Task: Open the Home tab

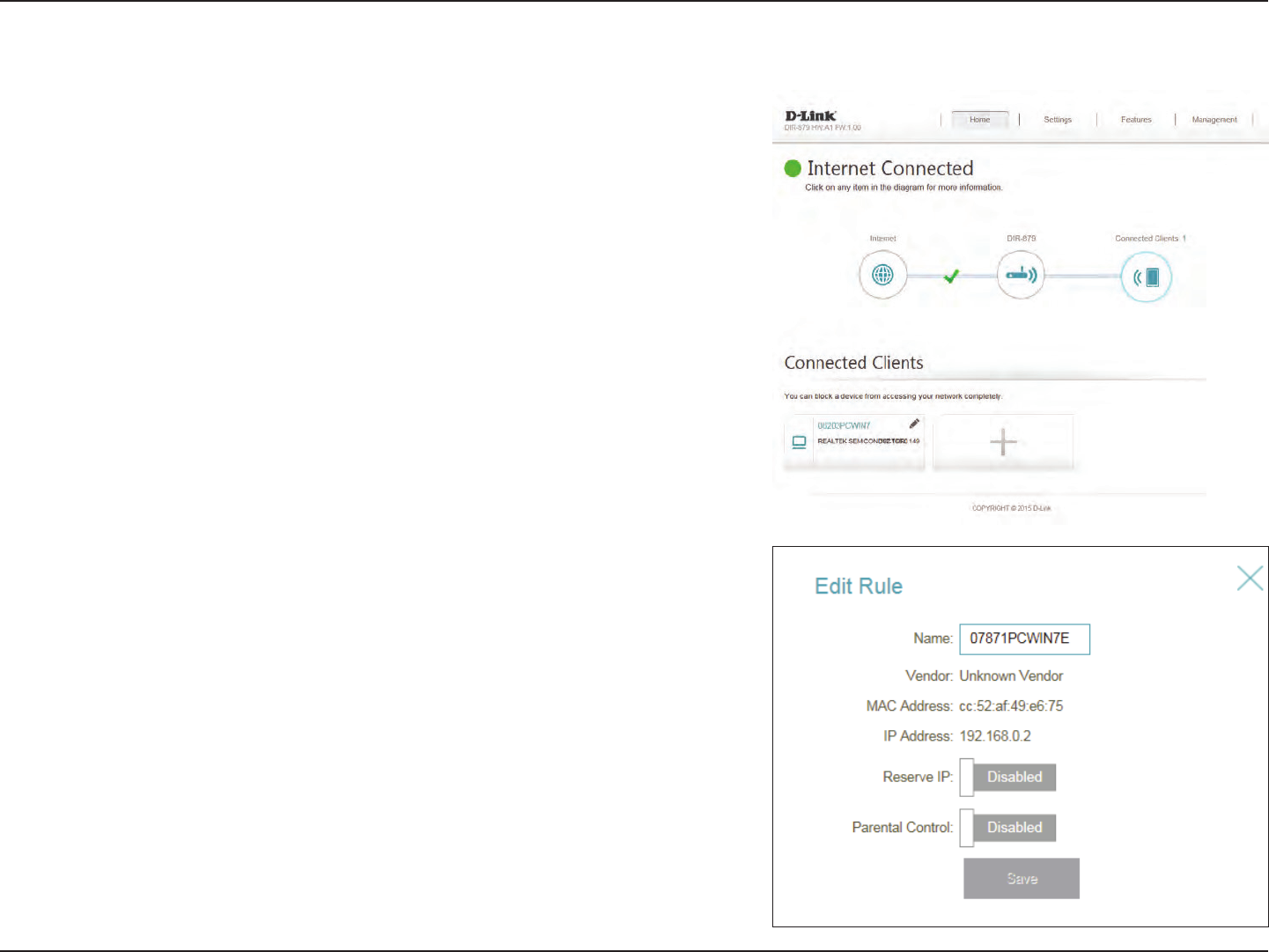Action: coord(980,120)
